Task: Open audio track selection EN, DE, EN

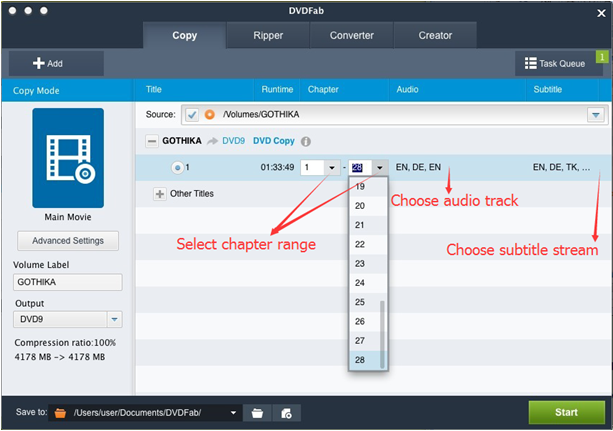Action: coord(418,167)
